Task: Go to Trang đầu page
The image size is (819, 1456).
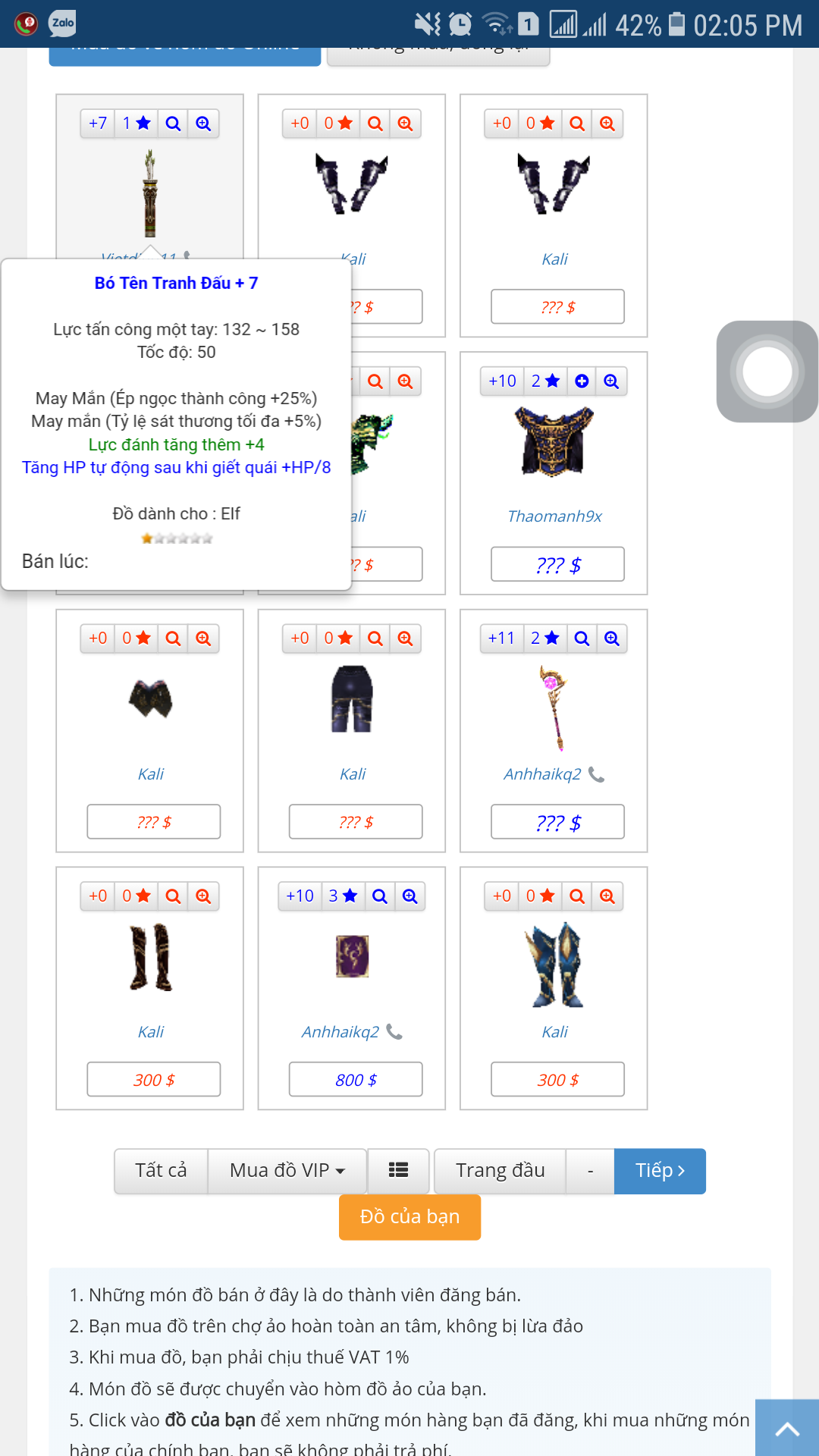Action: (x=500, y=1170)
